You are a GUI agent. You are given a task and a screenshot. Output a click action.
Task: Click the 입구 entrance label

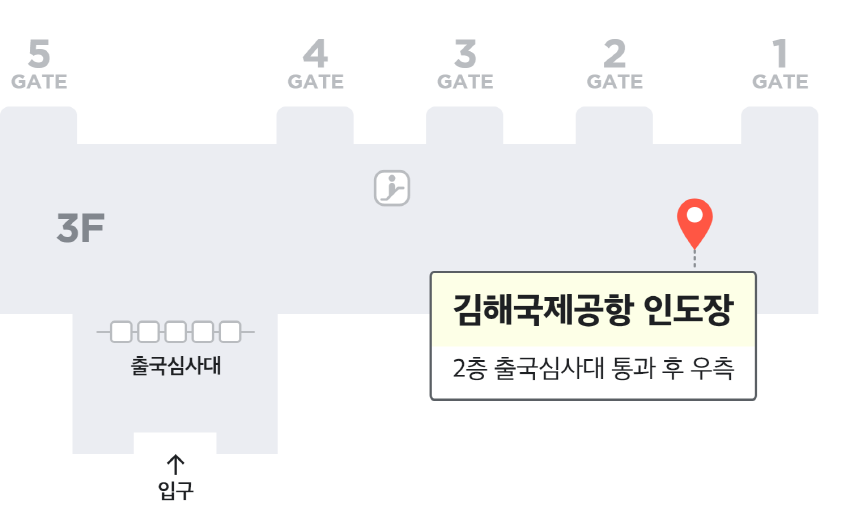[x=175, y=490]
